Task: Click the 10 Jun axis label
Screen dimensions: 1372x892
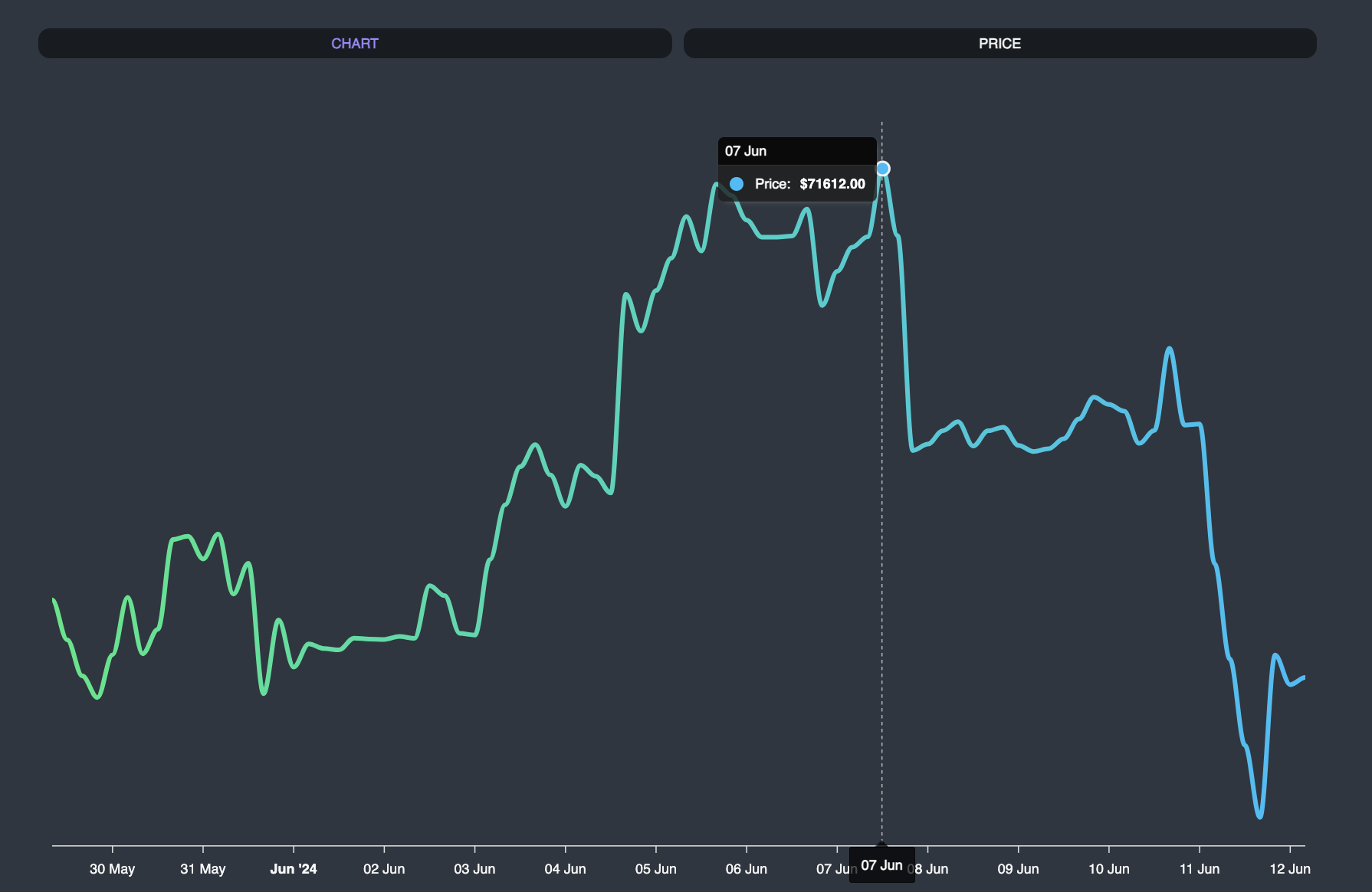Action: coord(1109,869)
